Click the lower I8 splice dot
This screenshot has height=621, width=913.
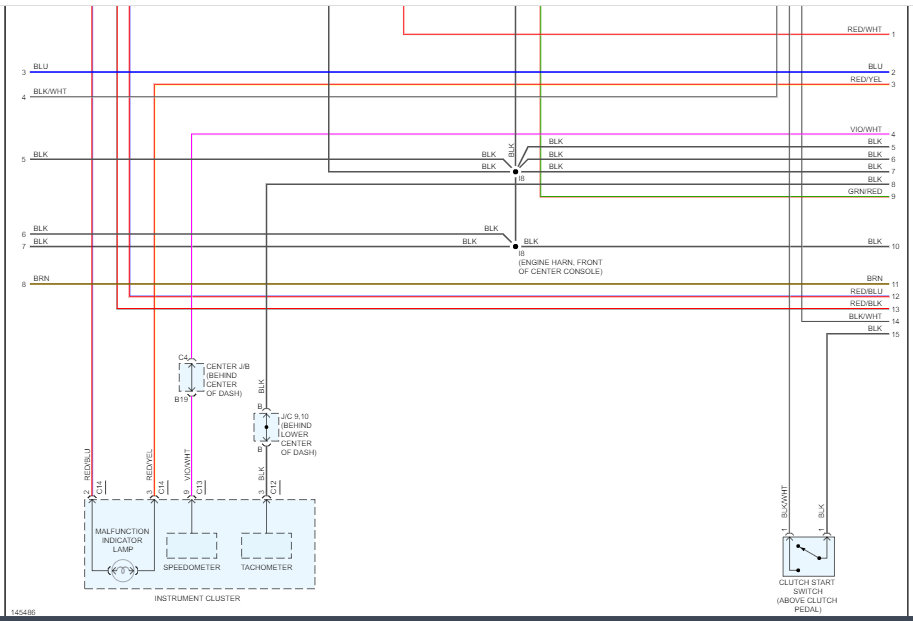click(x=515, y=245)
